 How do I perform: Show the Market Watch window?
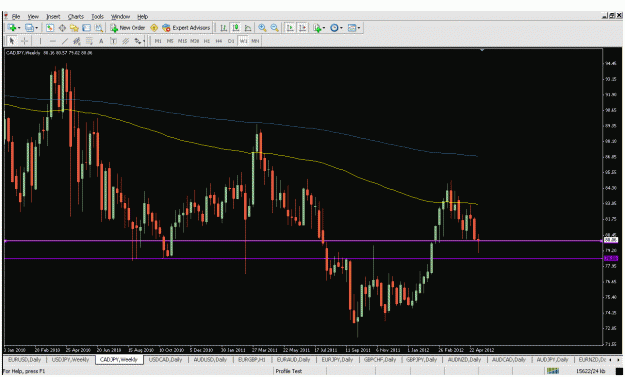click(50, 28)
